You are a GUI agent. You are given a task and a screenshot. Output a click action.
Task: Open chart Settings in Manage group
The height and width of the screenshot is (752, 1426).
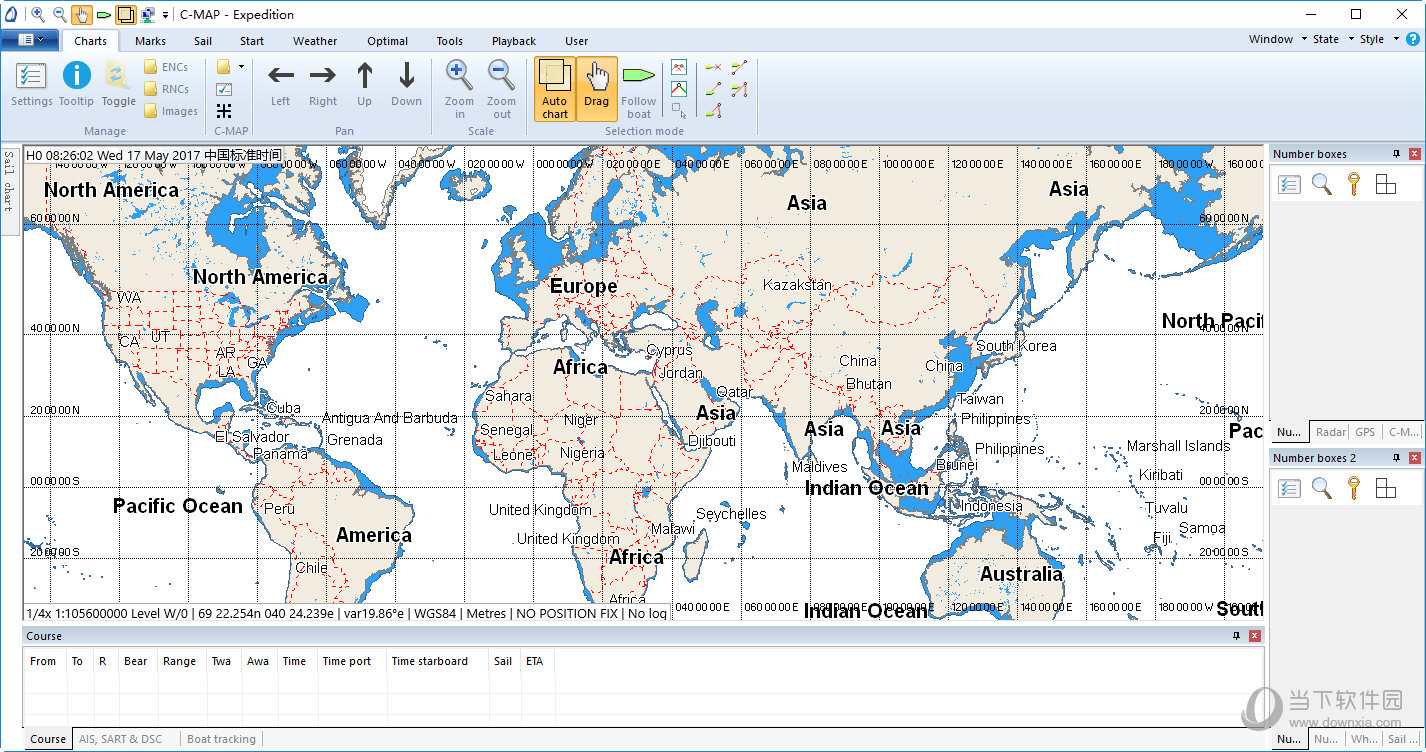(32, 83)
